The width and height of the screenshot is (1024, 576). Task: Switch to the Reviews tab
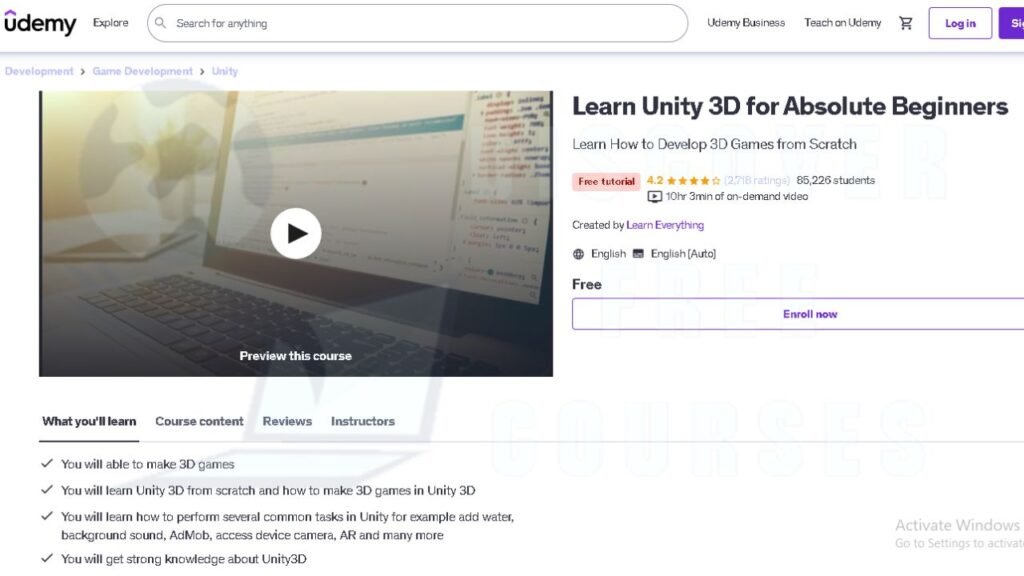(x=287, y=422)
